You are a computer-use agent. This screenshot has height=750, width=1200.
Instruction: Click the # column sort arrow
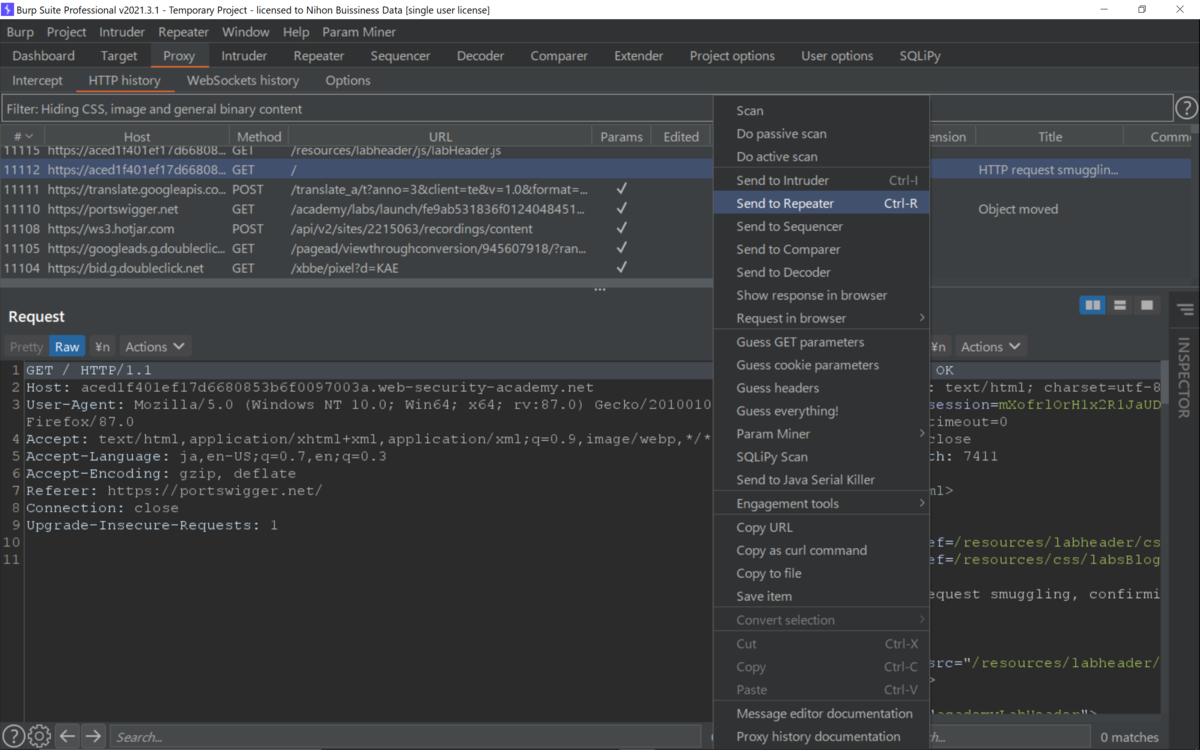(x=29, y=137)
